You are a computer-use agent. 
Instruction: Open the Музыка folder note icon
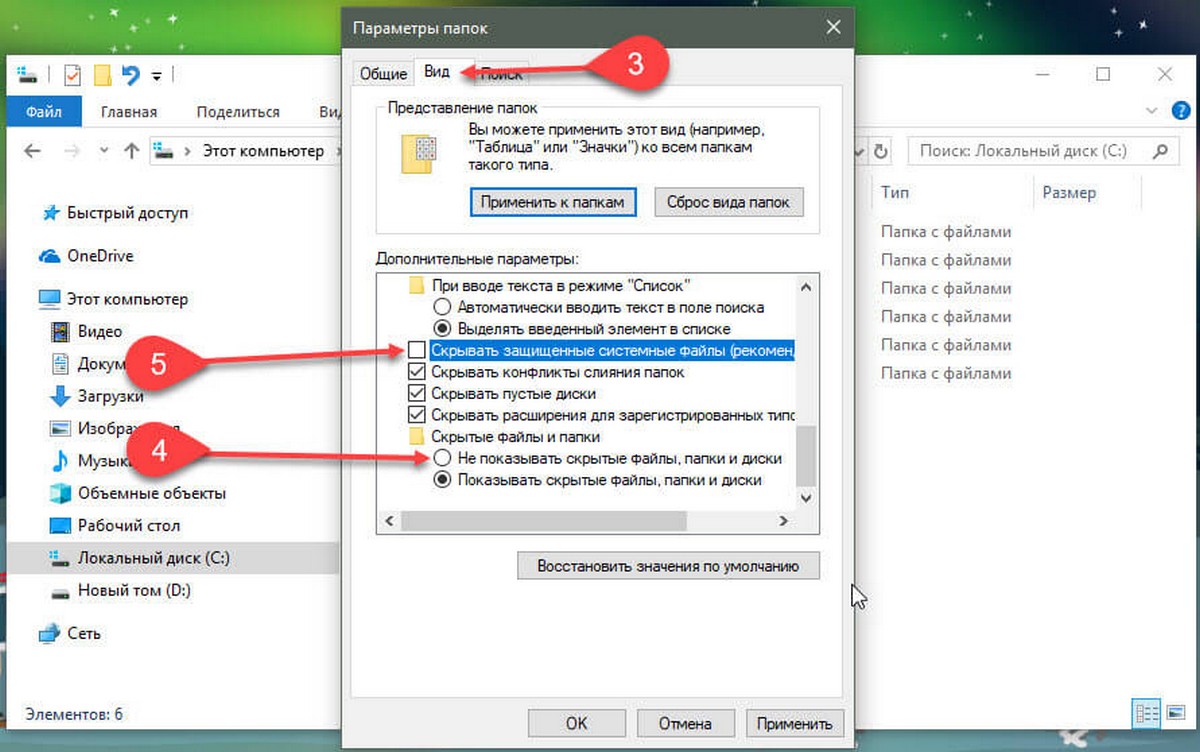[x=61, y=461]
